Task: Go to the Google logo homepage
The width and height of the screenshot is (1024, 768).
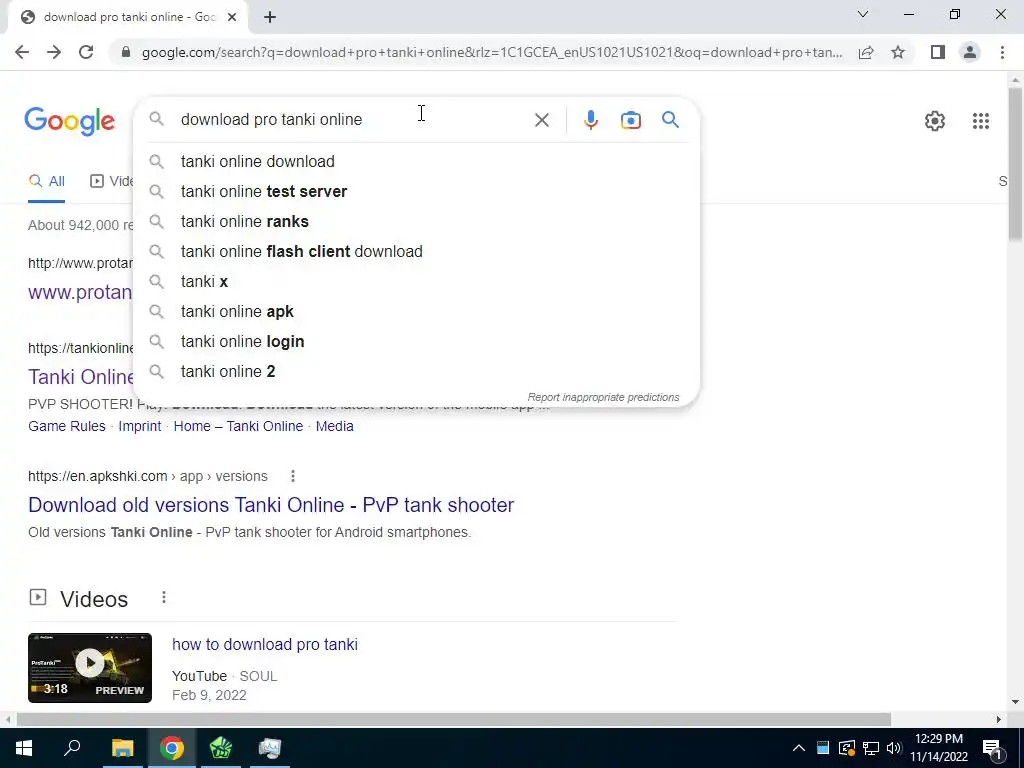Action: click(70, 121)
